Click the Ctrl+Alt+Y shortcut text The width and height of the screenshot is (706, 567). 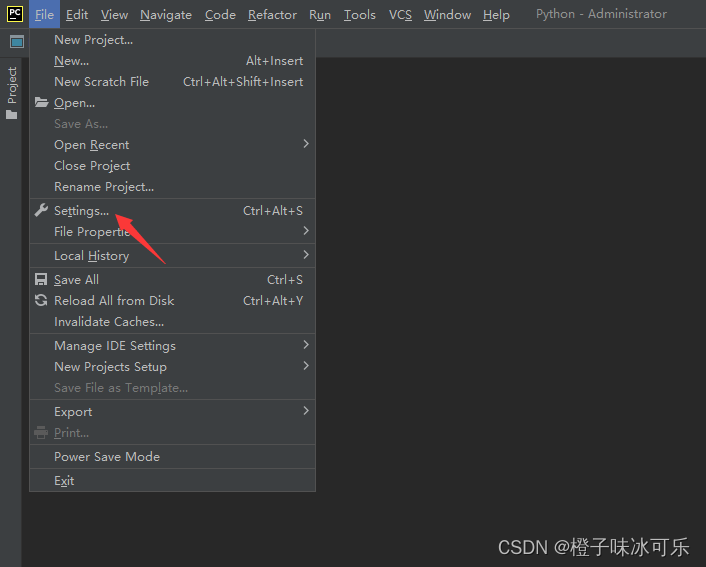click(273, 300)
